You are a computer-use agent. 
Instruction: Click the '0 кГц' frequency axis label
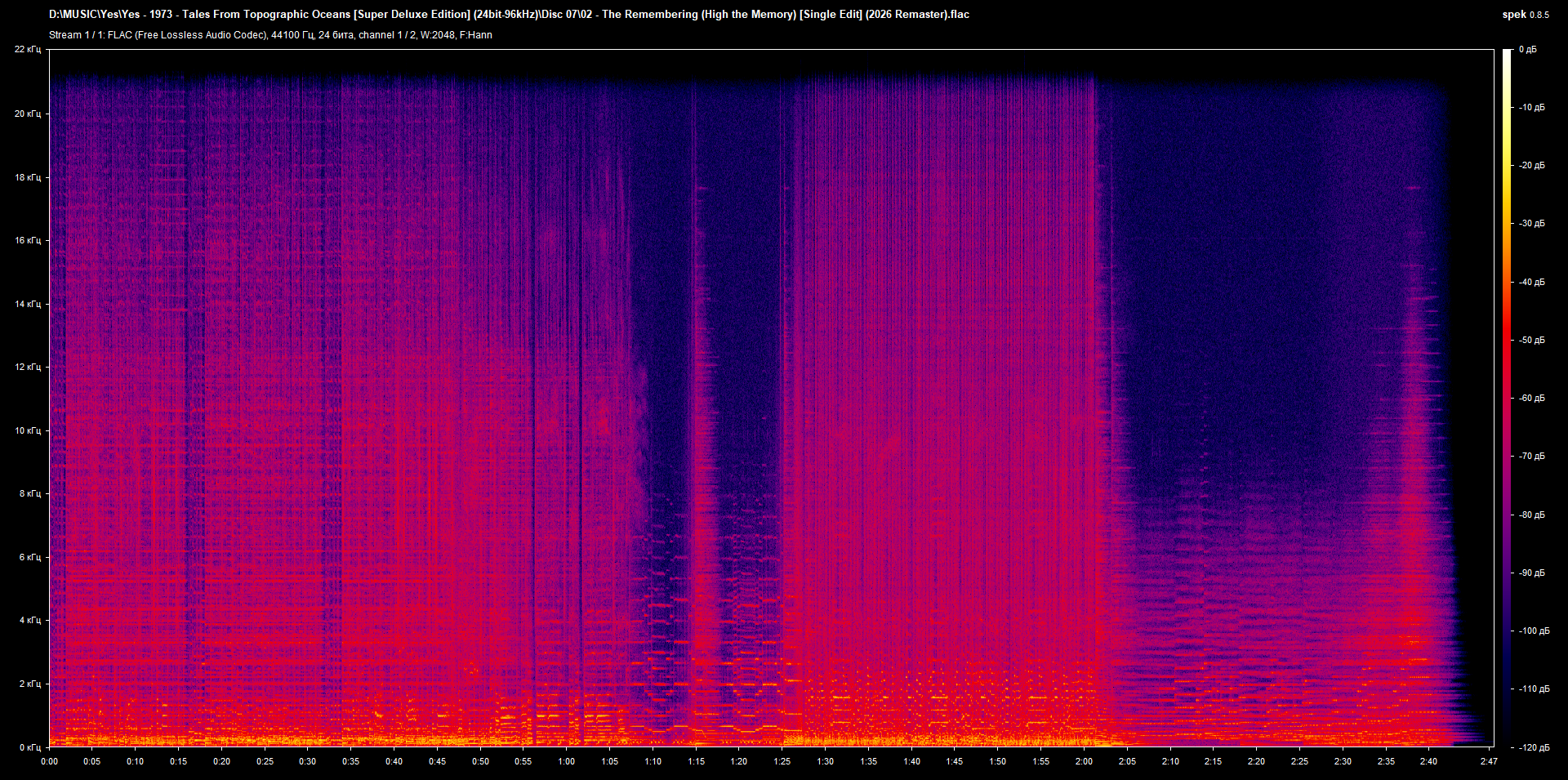click(29, 747)
